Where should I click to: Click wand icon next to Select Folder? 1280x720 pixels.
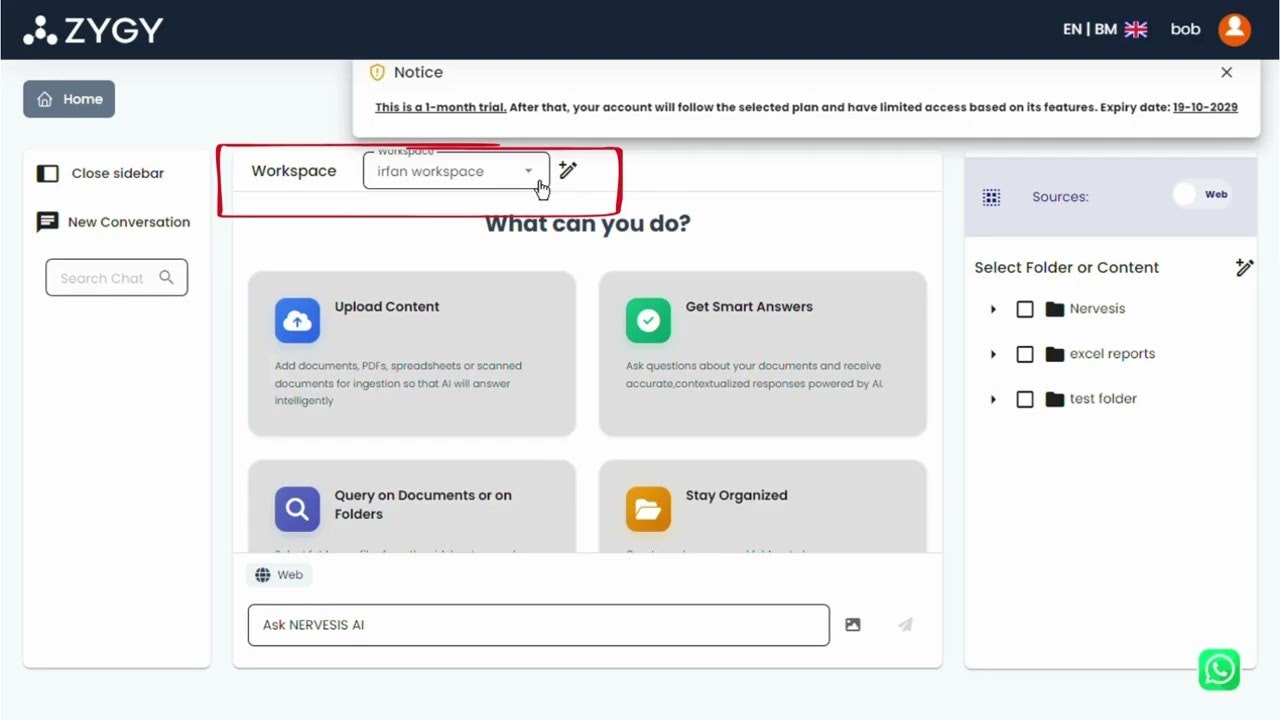(x=1244, y=267)
